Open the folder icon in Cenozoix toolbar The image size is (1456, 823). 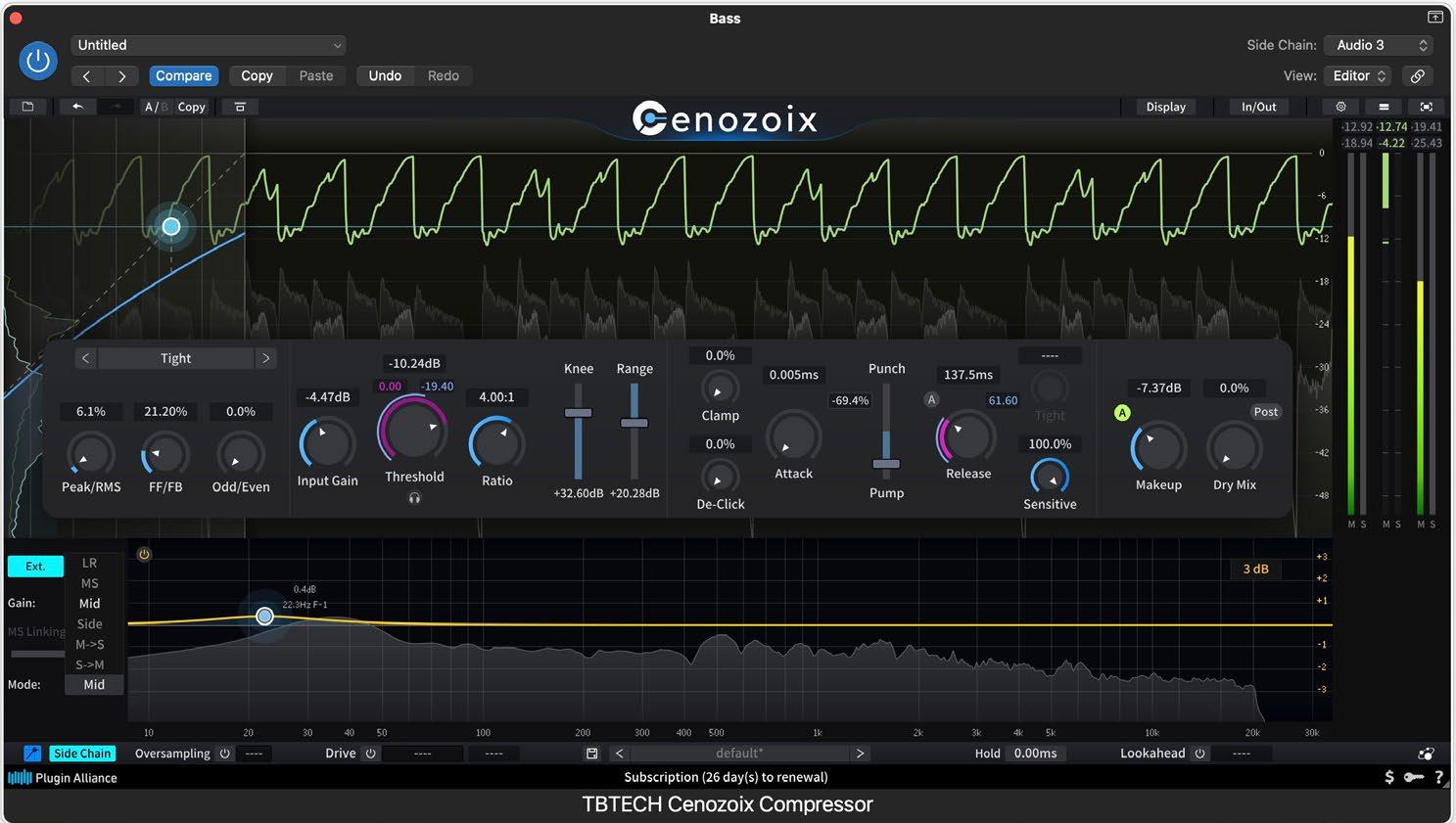[x=27, y=107]
